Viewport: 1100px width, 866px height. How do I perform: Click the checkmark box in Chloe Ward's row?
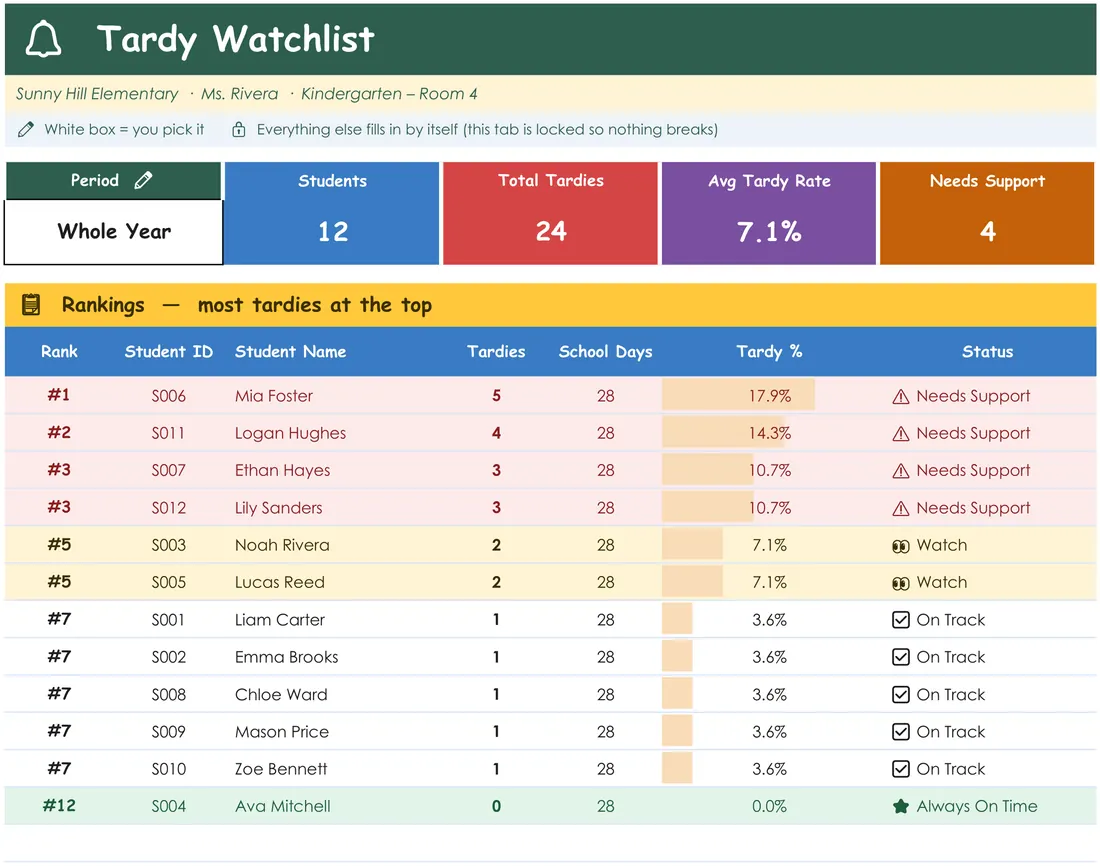click(901, 695)
